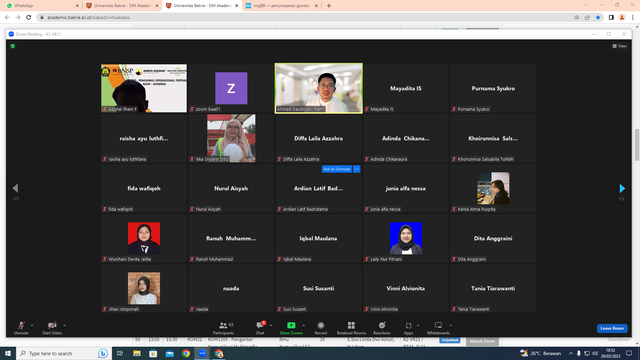Image resolution: width=640 pixels, height=360 pixels.
Task: Select Purnama Syukro participant name
Action: [493, 89]
